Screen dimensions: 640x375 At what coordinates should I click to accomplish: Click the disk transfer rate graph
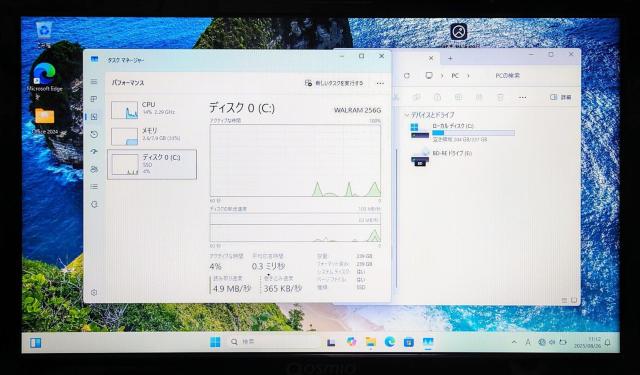[295, 227]
